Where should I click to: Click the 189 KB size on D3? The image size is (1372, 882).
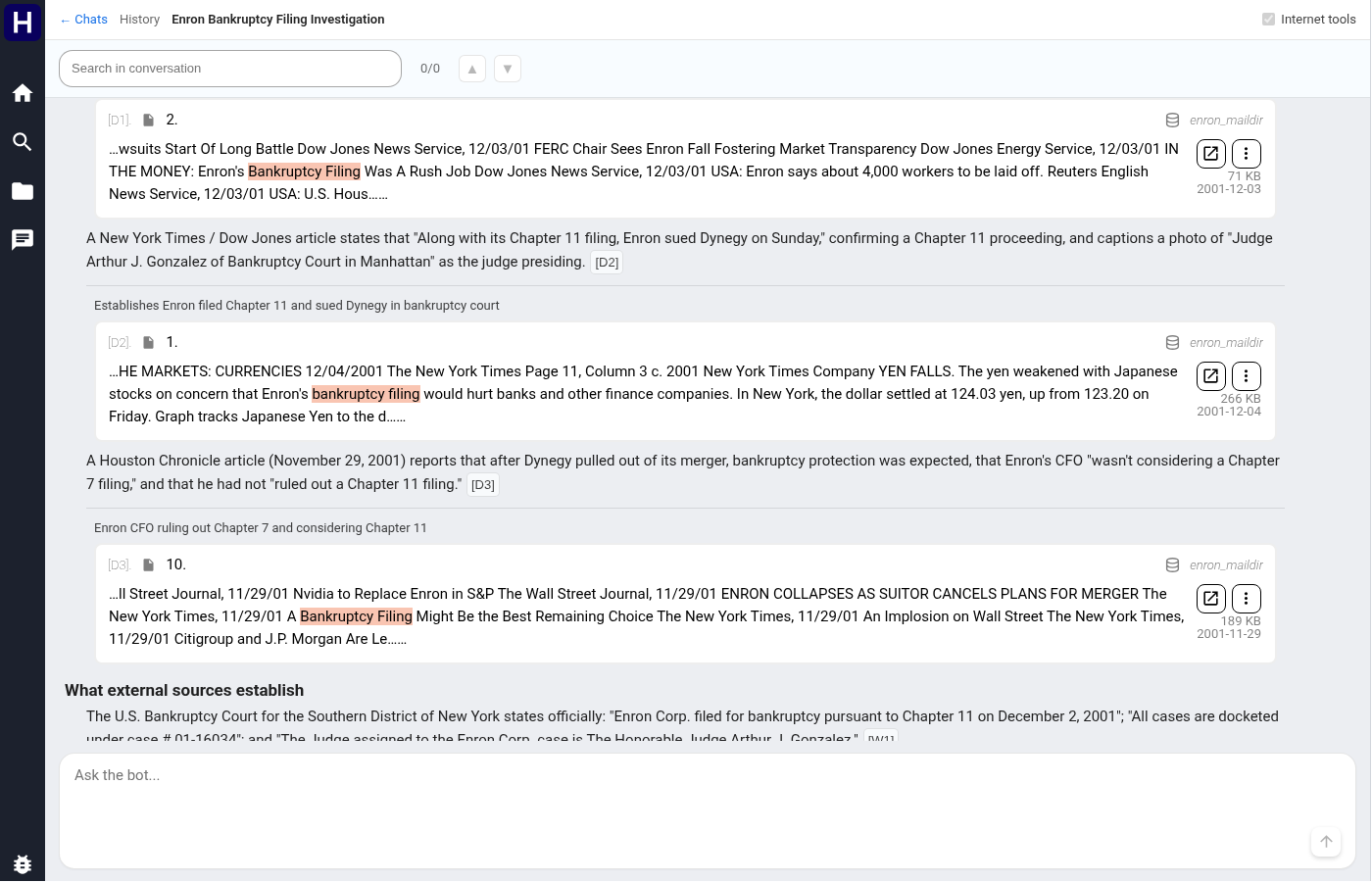click(x=1241, y=621)
